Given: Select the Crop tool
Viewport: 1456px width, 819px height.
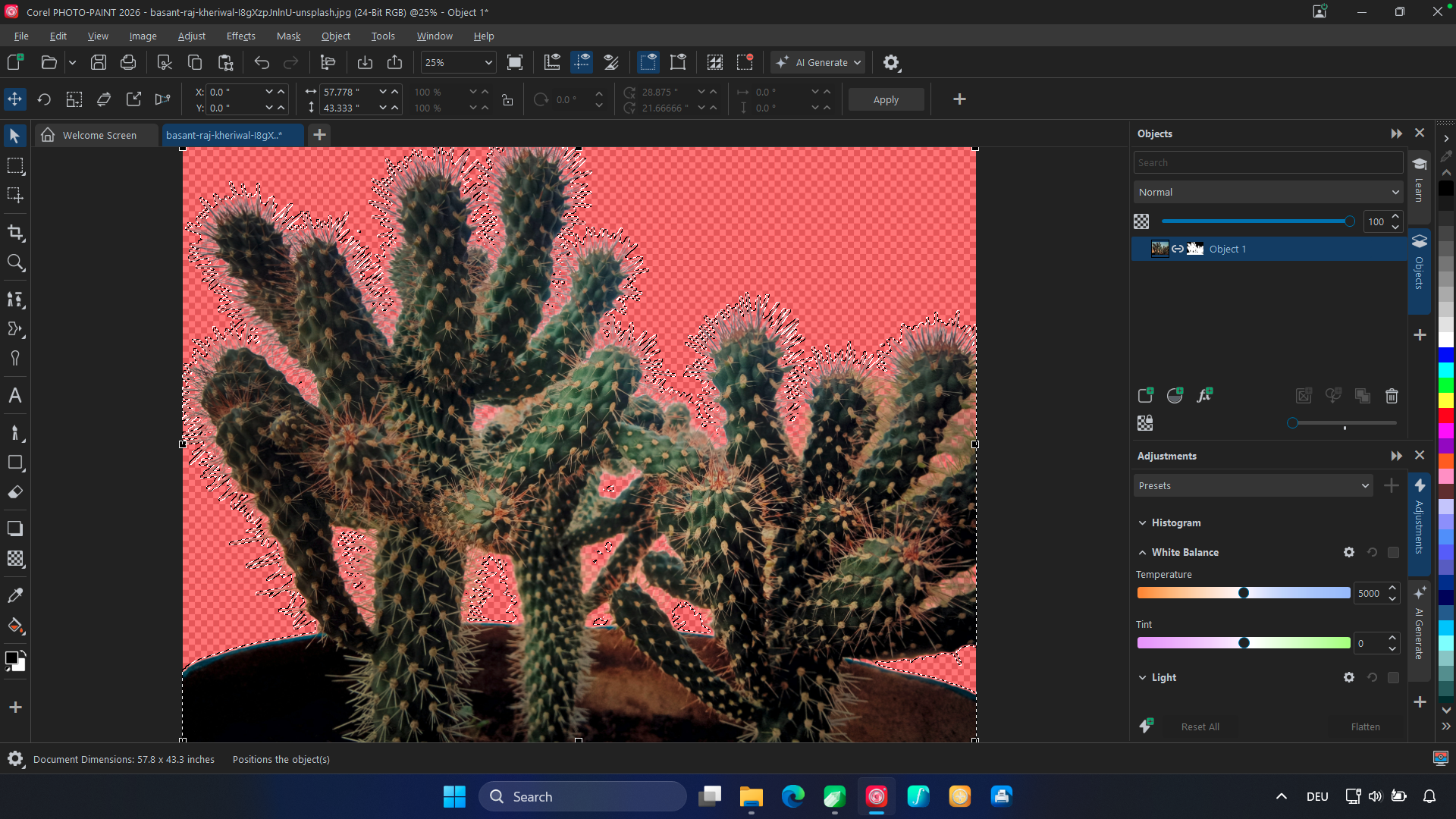Looking at the screenshot, I should tap(15, 233).
